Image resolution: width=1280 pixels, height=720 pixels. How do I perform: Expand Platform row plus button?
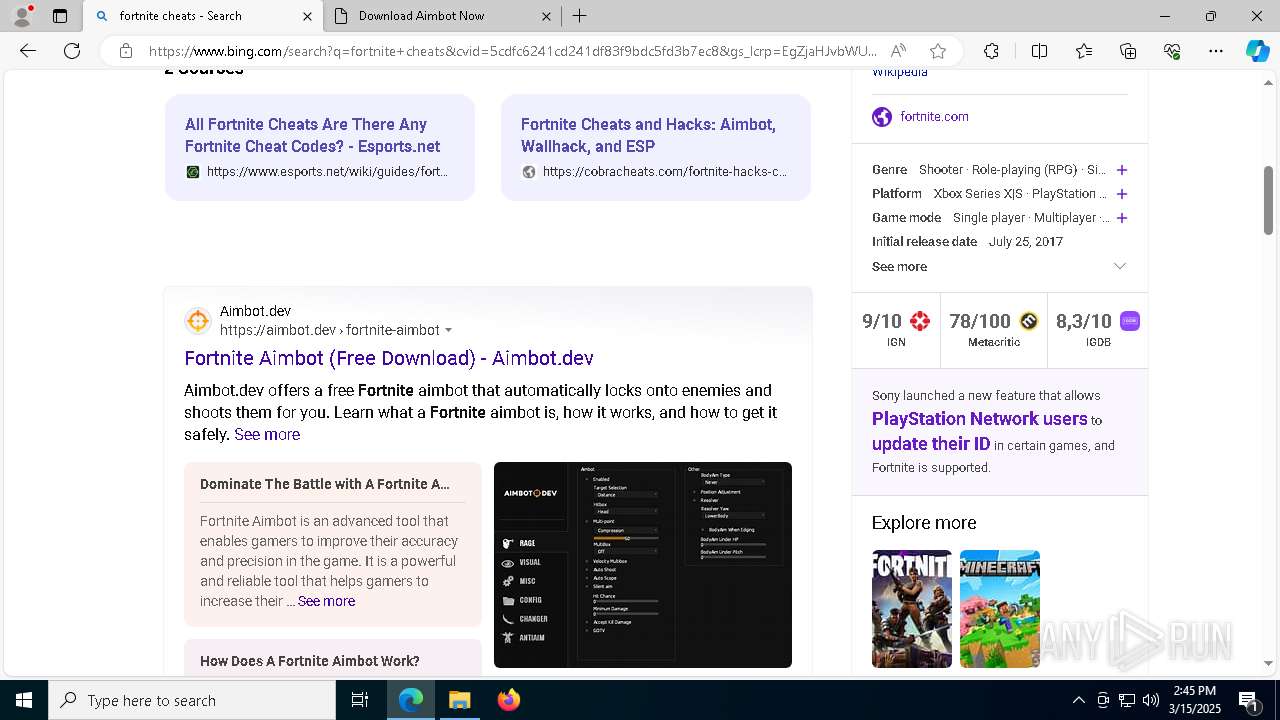[1122, 194]
